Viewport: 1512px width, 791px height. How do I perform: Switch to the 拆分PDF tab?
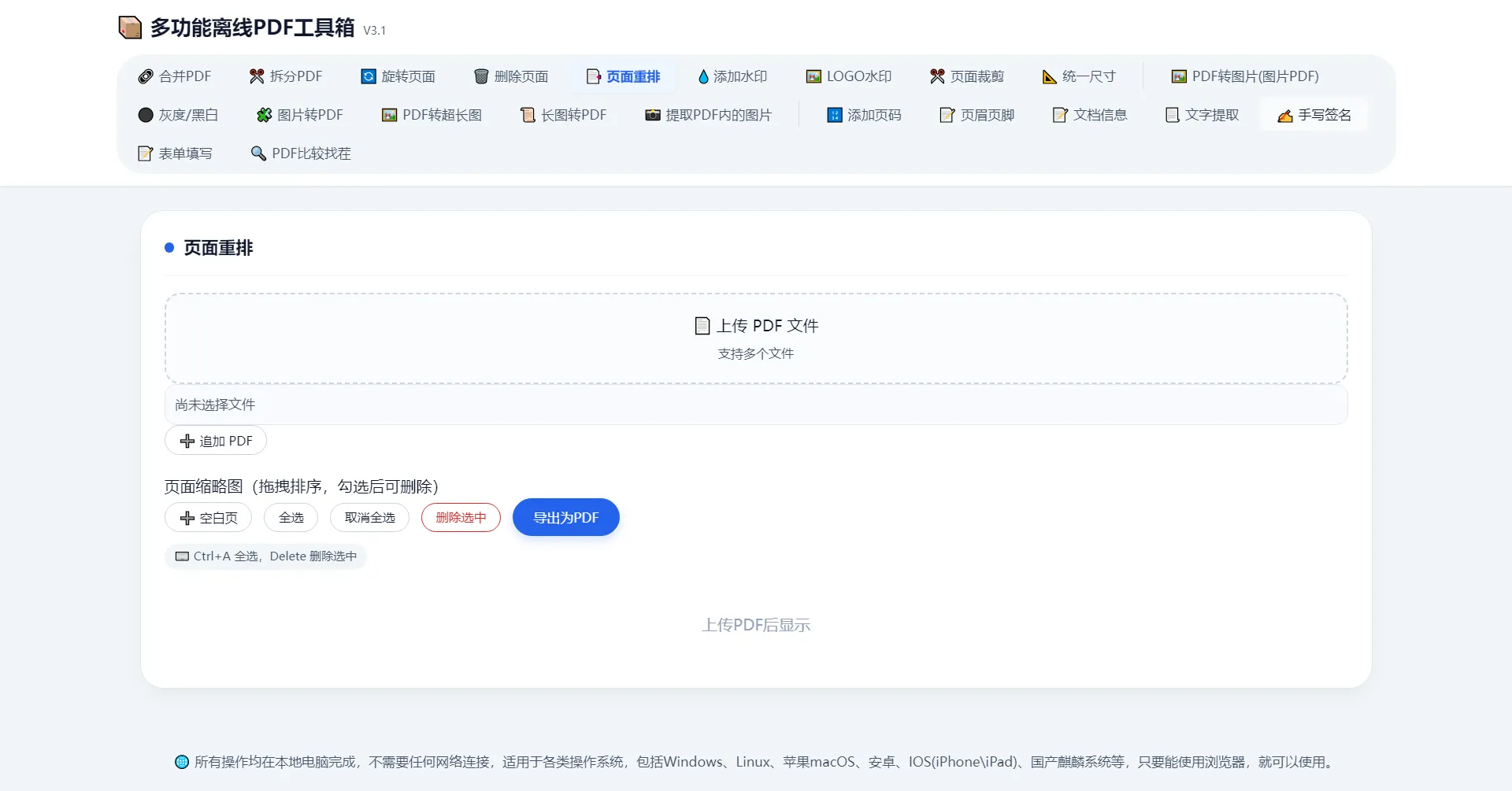[286, 76]
